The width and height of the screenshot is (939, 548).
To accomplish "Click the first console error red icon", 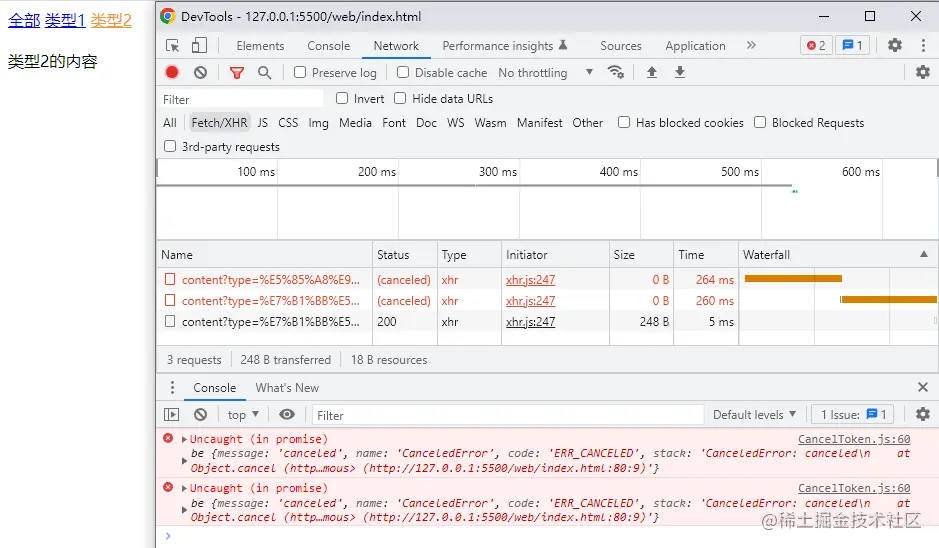I will (168, 438).
